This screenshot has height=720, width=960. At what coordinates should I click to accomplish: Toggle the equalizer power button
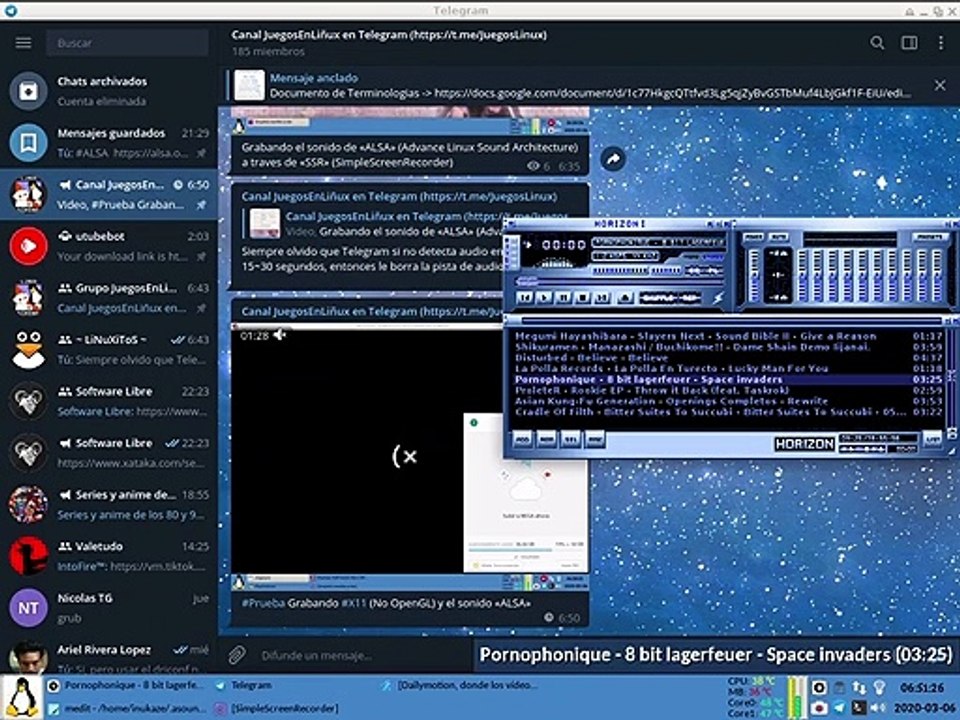coord(753,237)
